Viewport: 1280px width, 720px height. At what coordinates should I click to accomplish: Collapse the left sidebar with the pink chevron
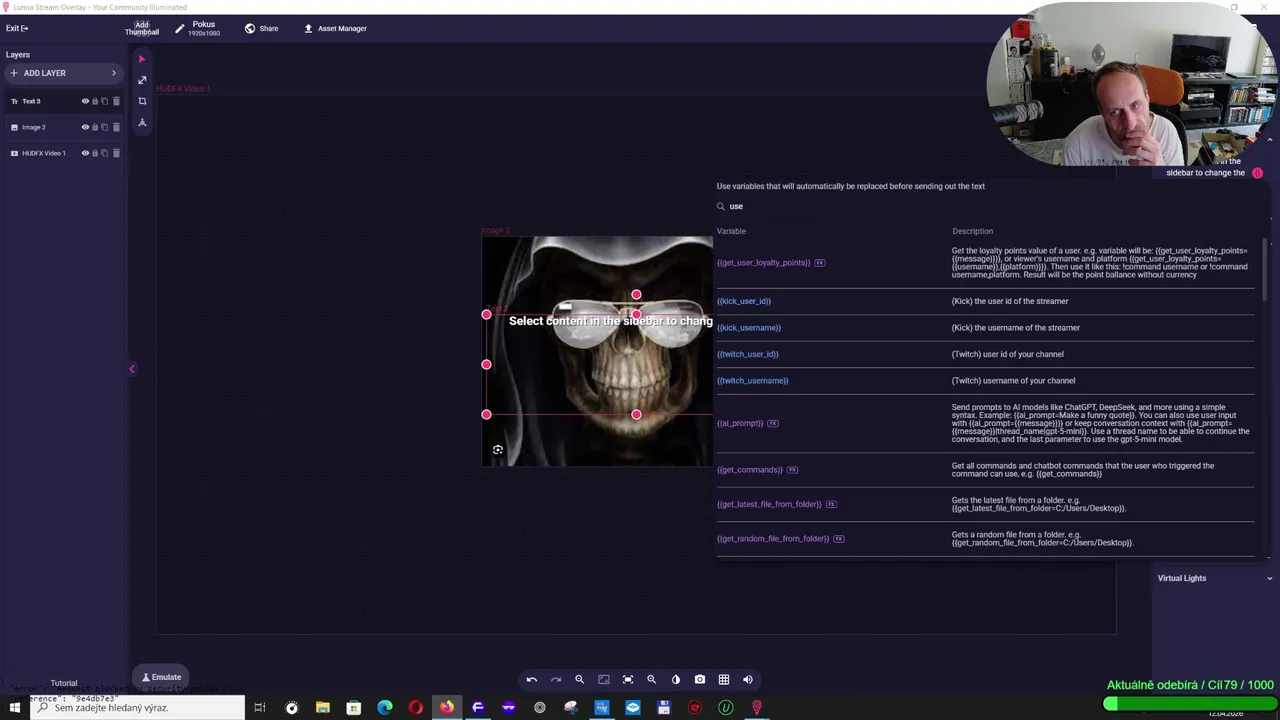click(x=131, y=369)
